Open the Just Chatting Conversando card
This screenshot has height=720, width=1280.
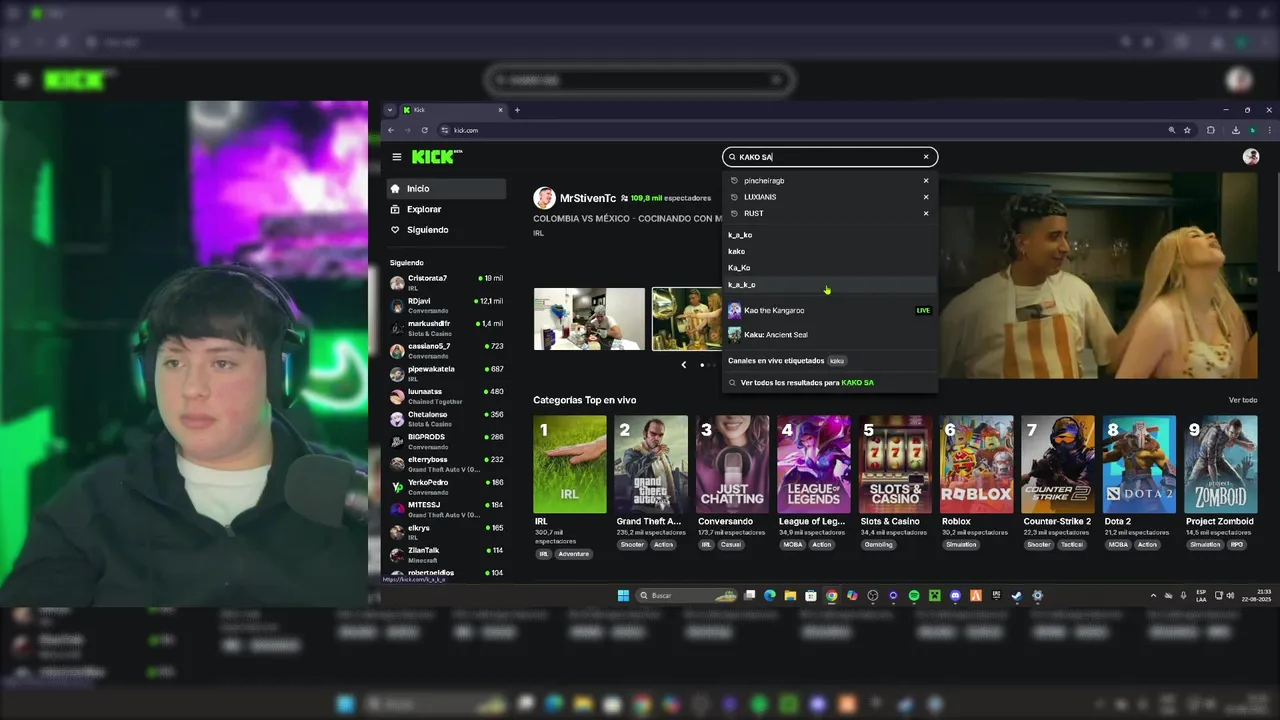tap(733, 464)
